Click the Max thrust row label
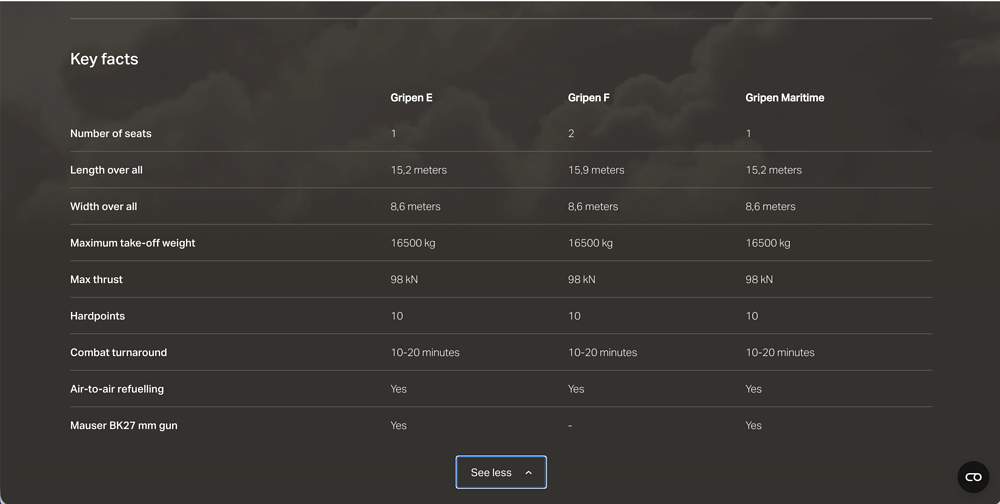1000x504 pixels. [96, 279]
